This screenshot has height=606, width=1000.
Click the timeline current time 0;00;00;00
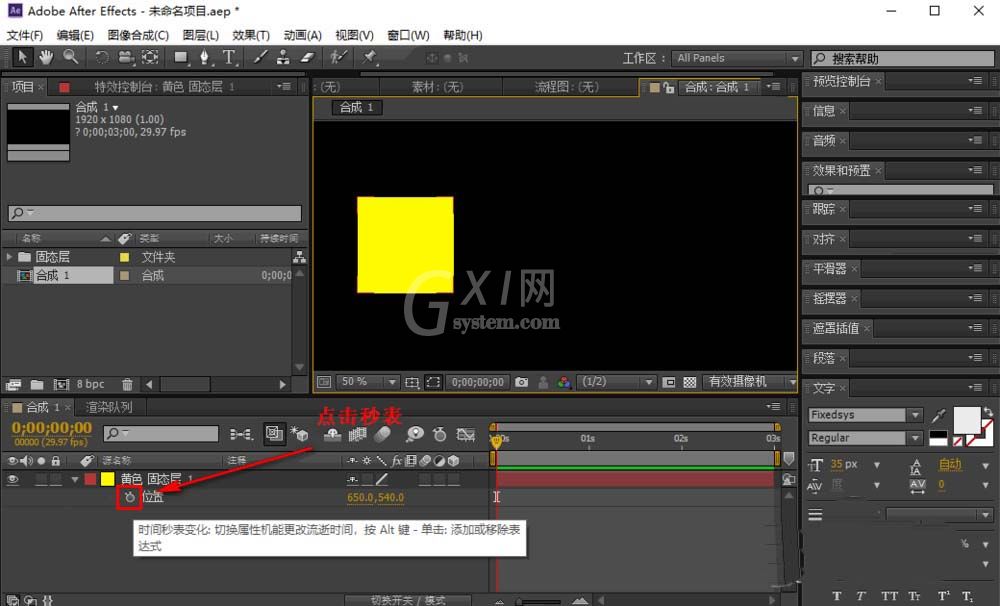click(52, 428)
